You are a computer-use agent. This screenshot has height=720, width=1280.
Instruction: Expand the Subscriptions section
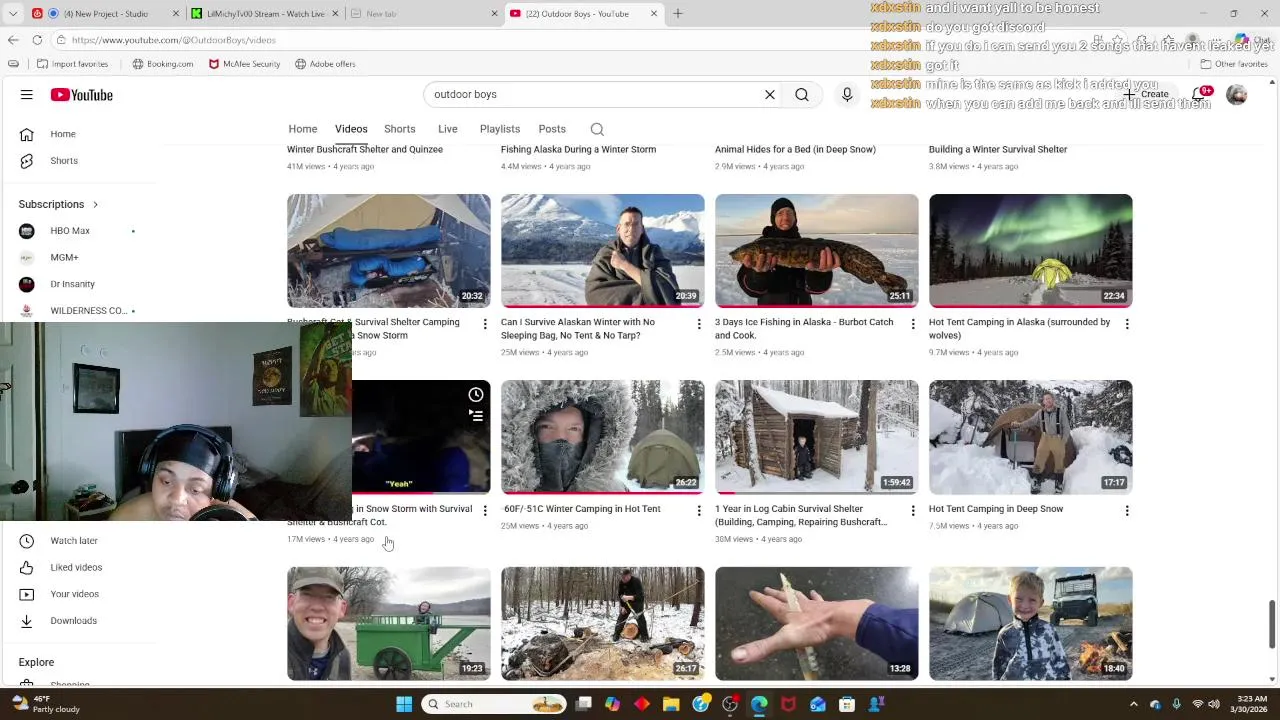coord(59,204)
